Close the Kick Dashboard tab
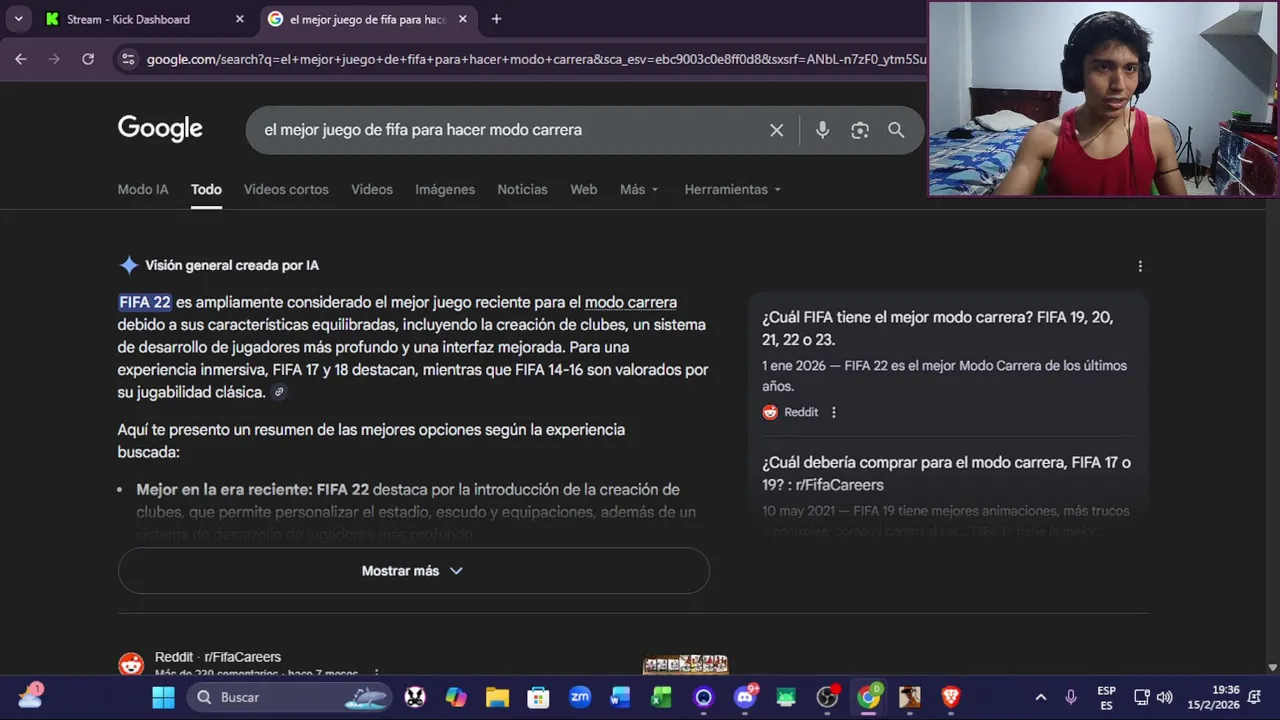 (239, 19)
